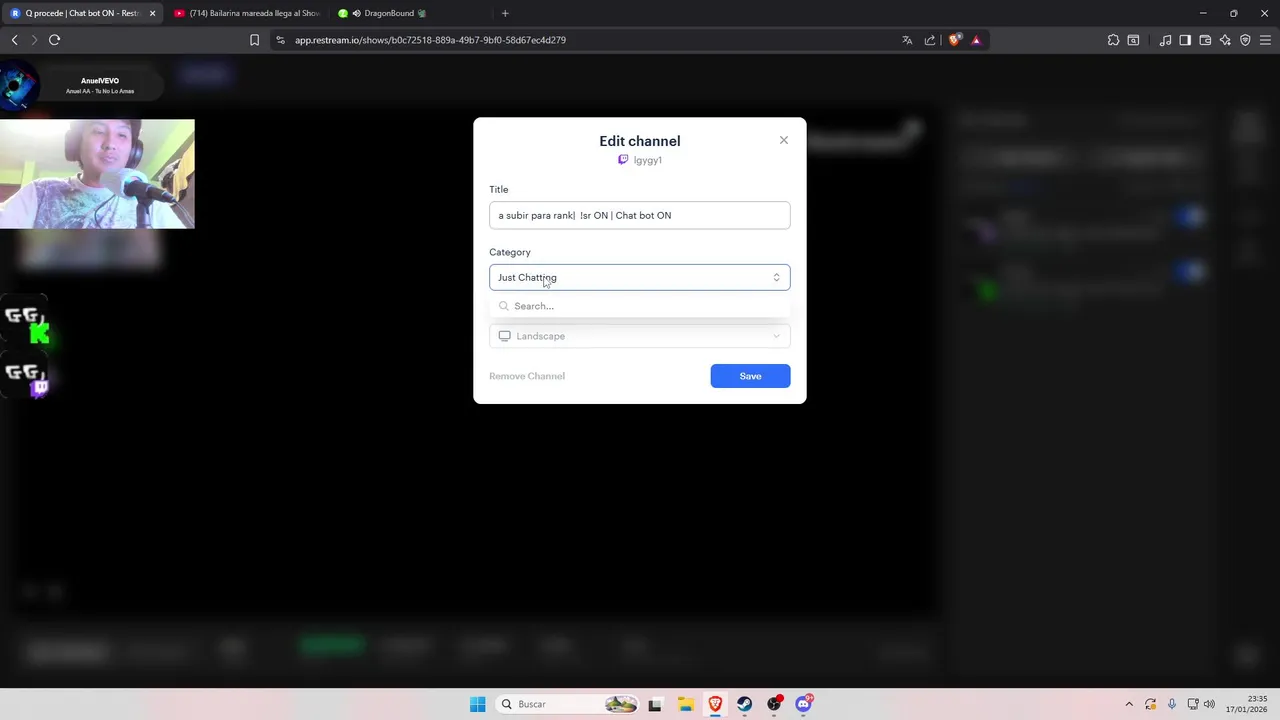
Task: Show hidden system tray icons
Action: pyautogui.click(x=1129, y=704)
